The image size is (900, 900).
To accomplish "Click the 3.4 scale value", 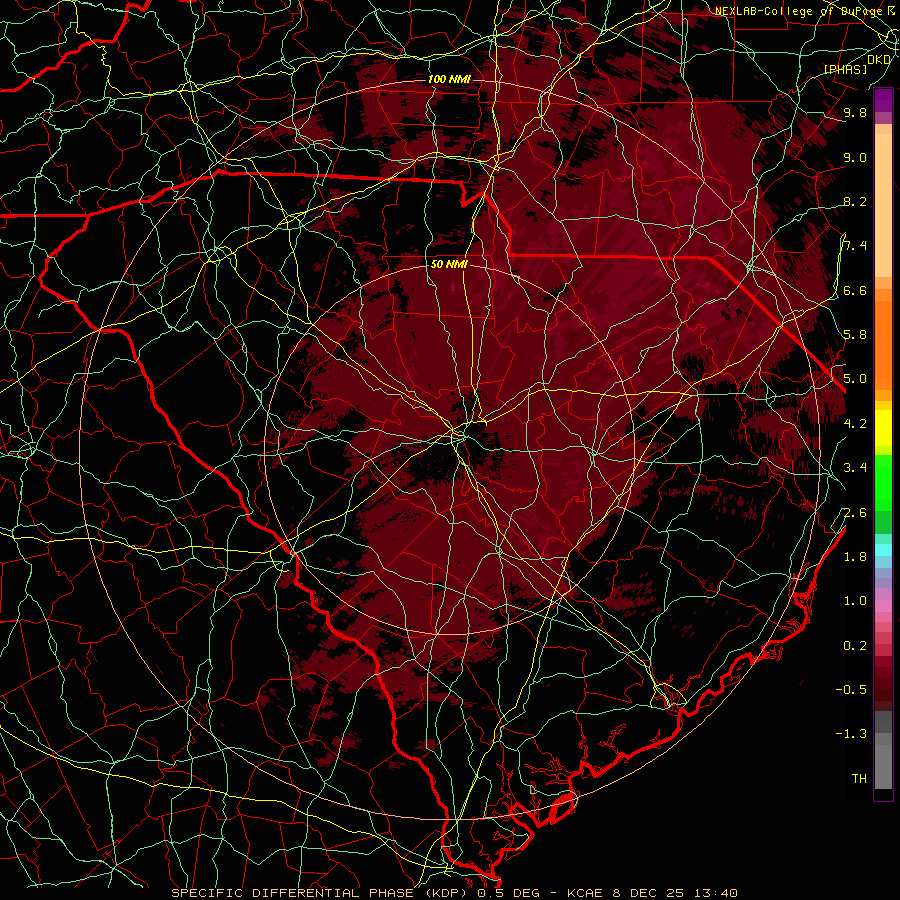I will click(x=855, y=468).
